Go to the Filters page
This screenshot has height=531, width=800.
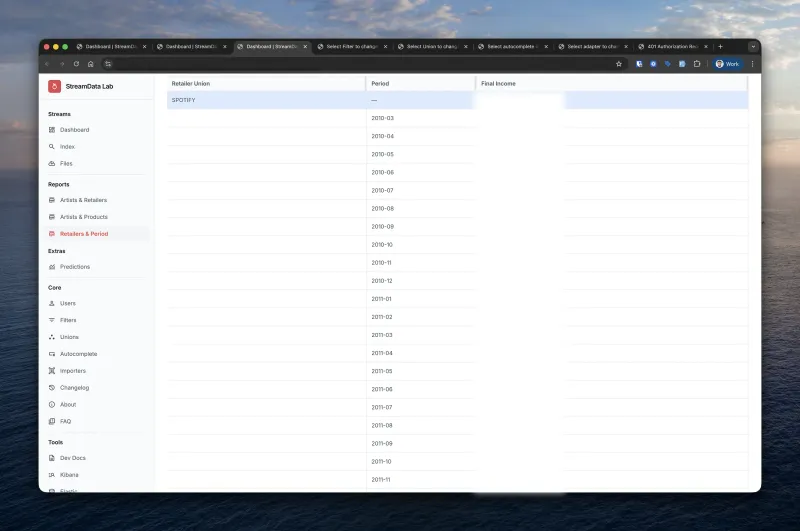[x=68, y=320]
